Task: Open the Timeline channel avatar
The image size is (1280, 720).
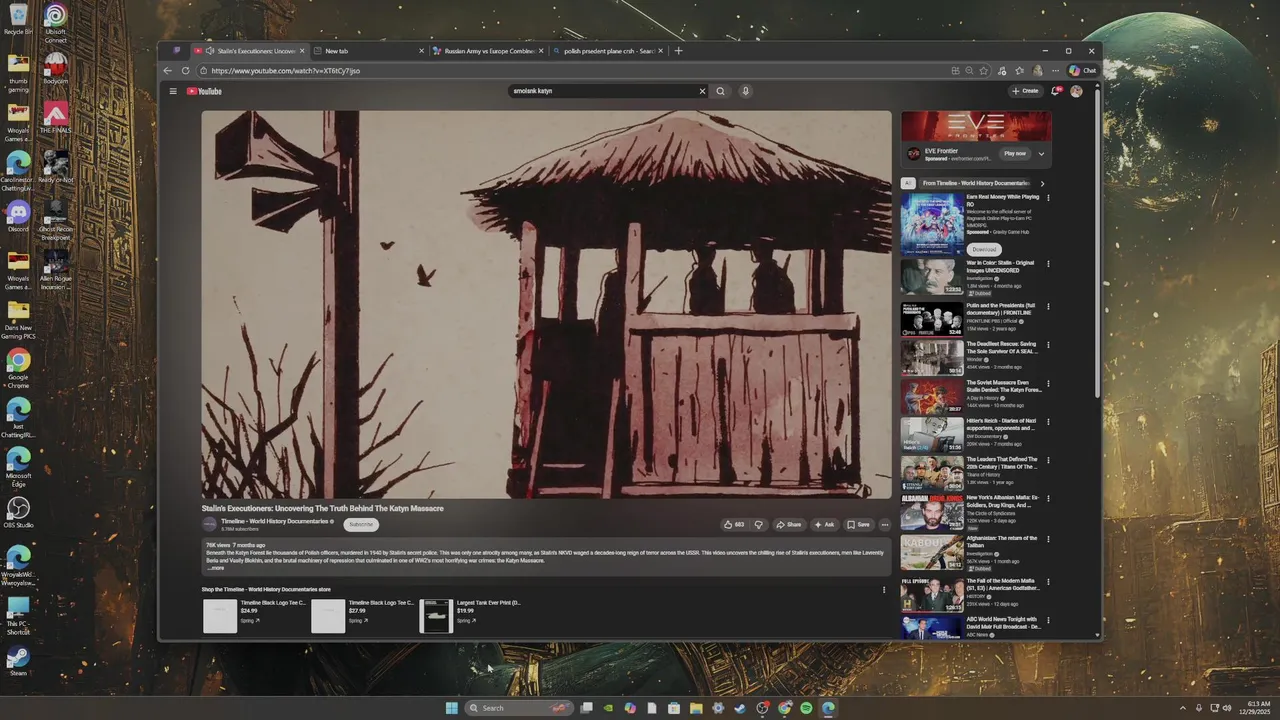Action: [x=209, y=524]
